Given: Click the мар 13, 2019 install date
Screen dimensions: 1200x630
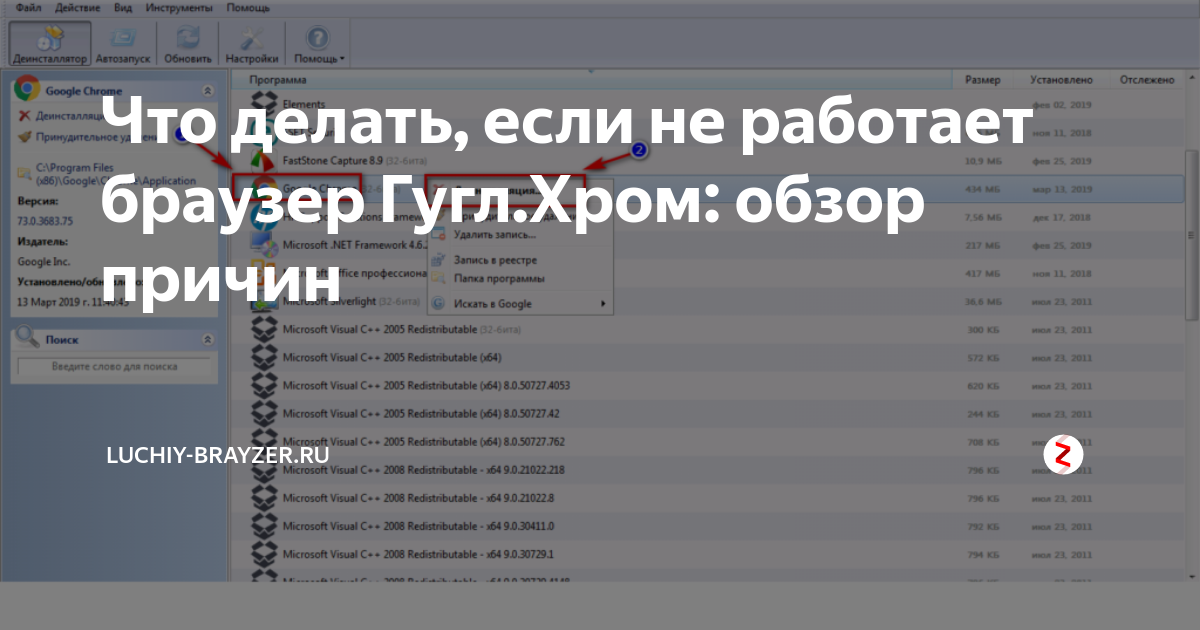Looking at the screenshot, I should pyautogui.click(x=1064, y=189).
